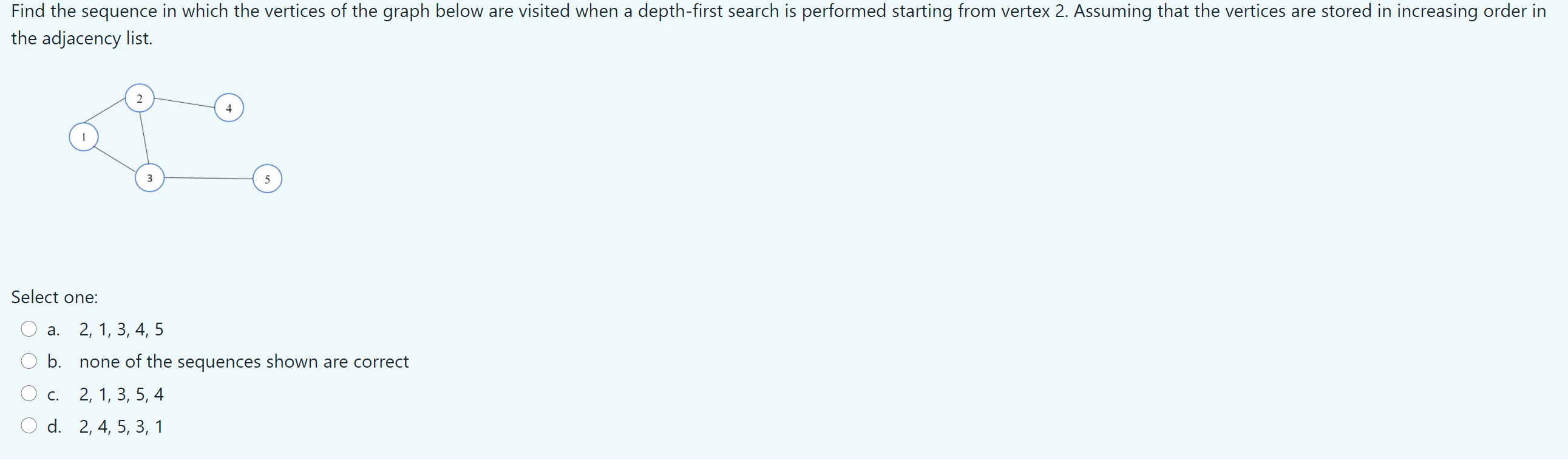1568x460 pixels.
Task: Click the edge connecting vertices 2 and 3
Action: [x=145, y=139]
